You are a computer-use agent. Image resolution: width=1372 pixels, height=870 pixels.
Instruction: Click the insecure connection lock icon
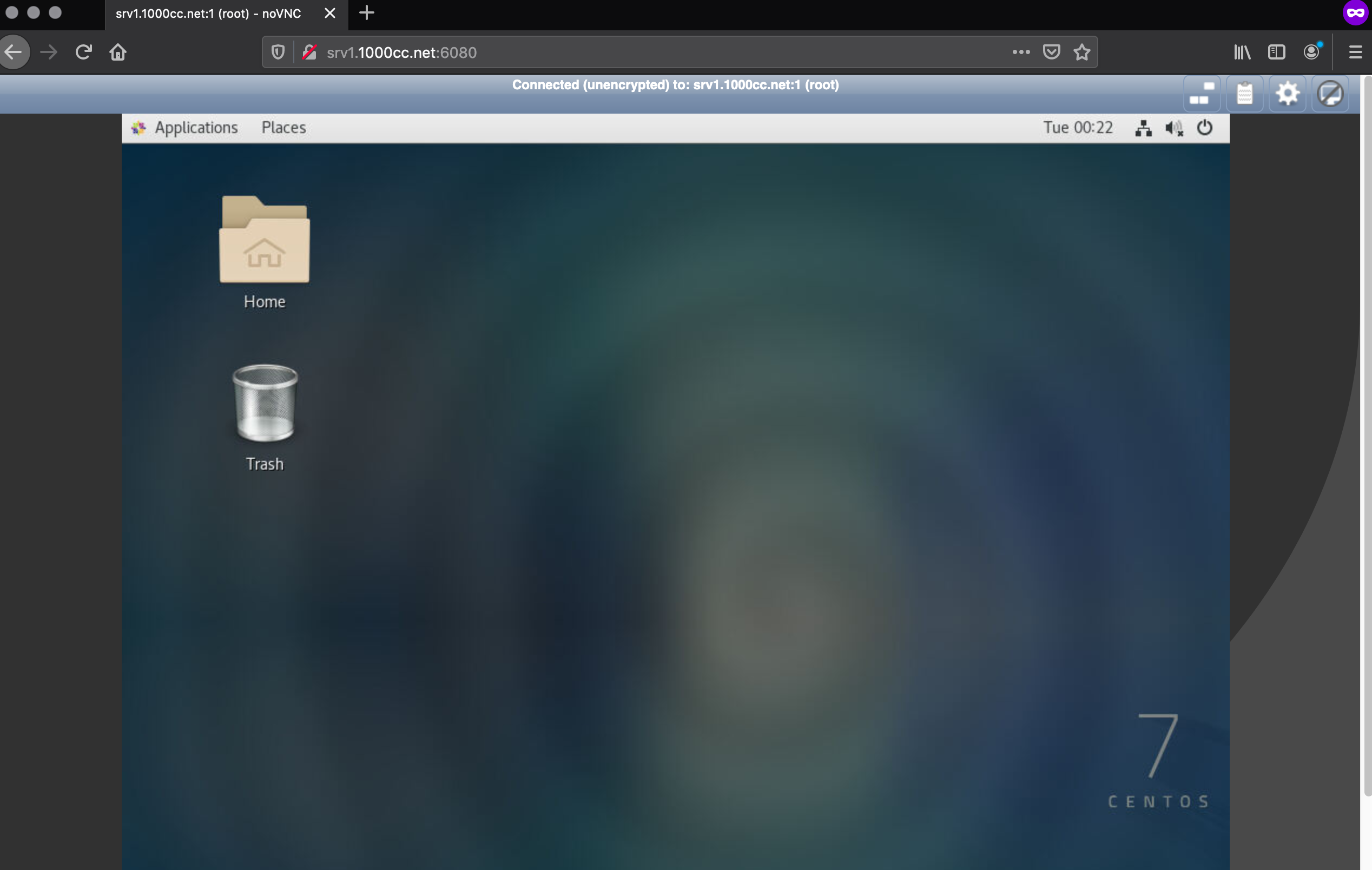(x=309, y=52)
